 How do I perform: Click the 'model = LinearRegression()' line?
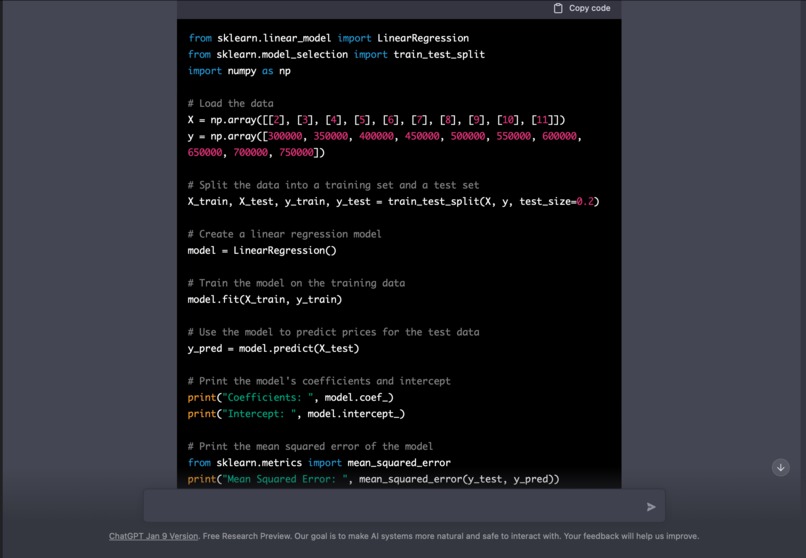click(262, 251)
